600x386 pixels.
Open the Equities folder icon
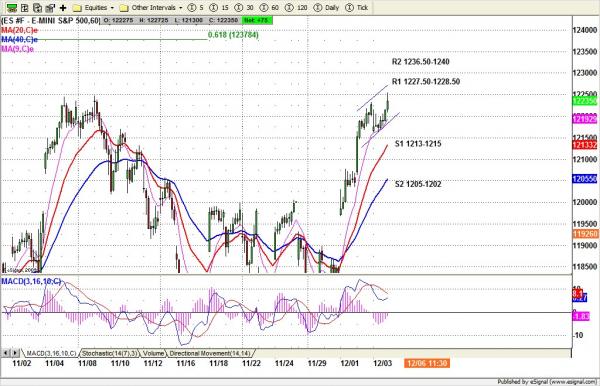click(77, 8)
